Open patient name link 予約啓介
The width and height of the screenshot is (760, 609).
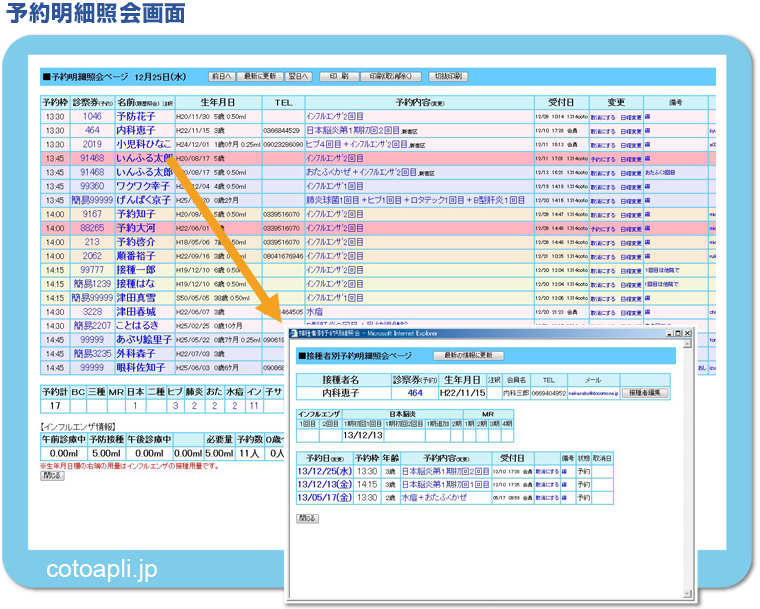136,242
